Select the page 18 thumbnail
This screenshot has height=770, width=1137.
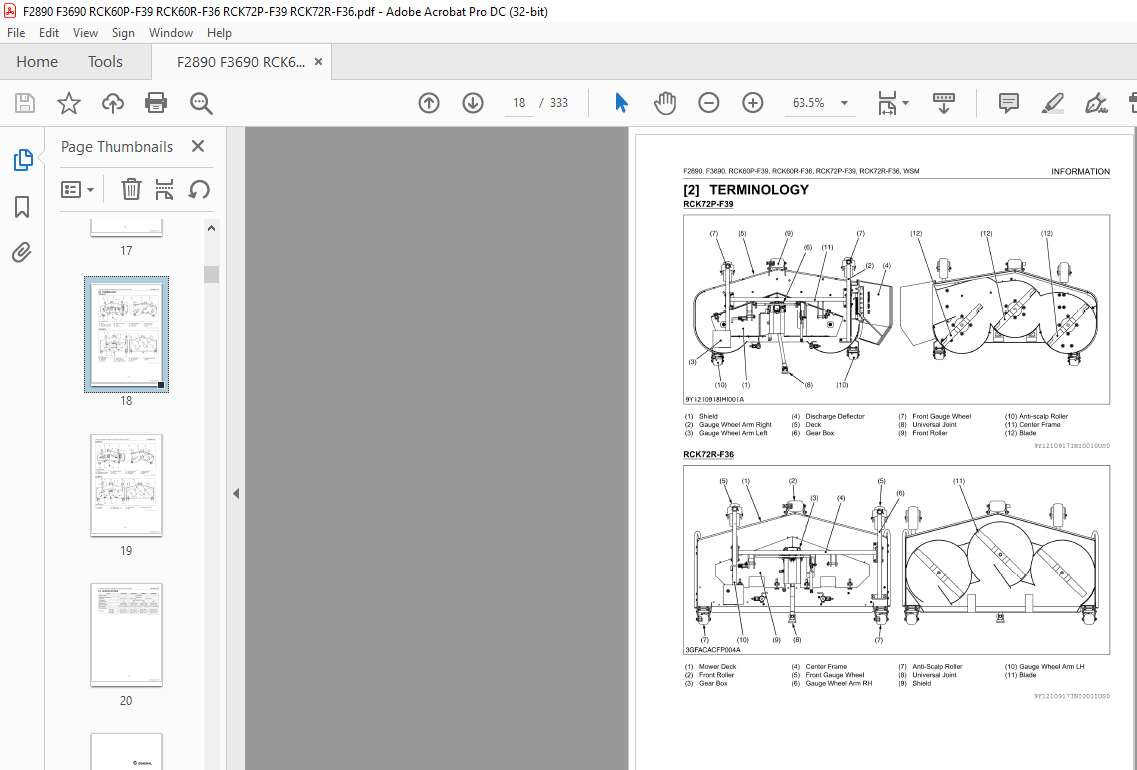coord(126,334)
